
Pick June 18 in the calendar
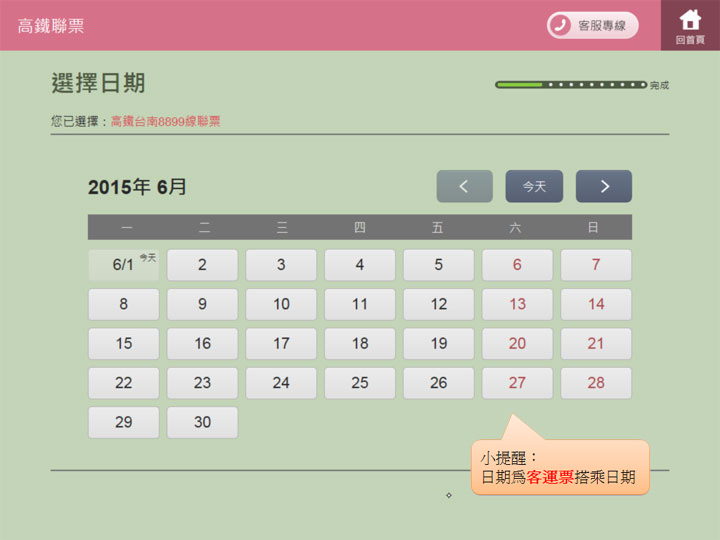tap(360, 343)
